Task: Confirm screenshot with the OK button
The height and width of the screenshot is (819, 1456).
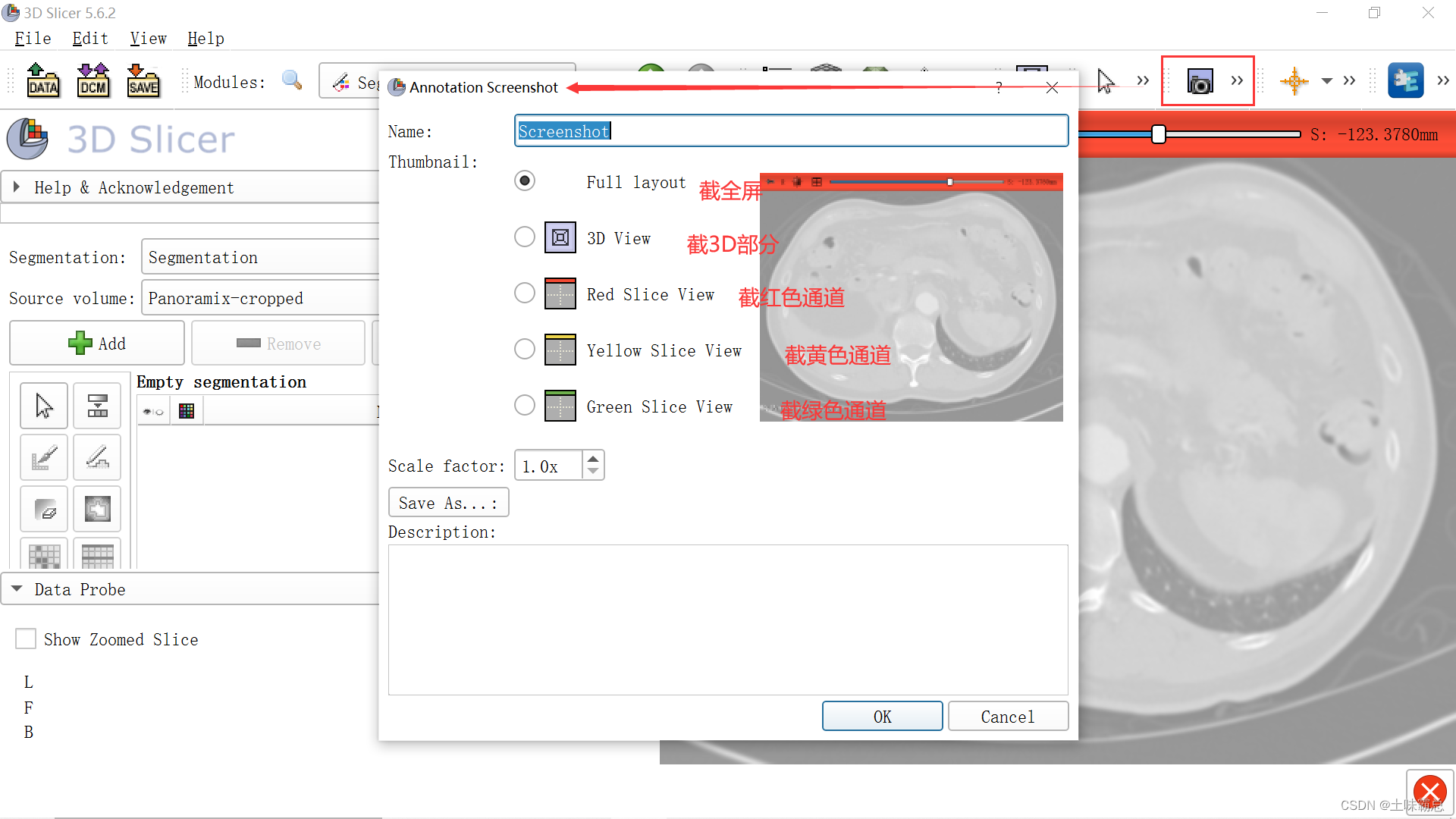Action: pos(882,716)
